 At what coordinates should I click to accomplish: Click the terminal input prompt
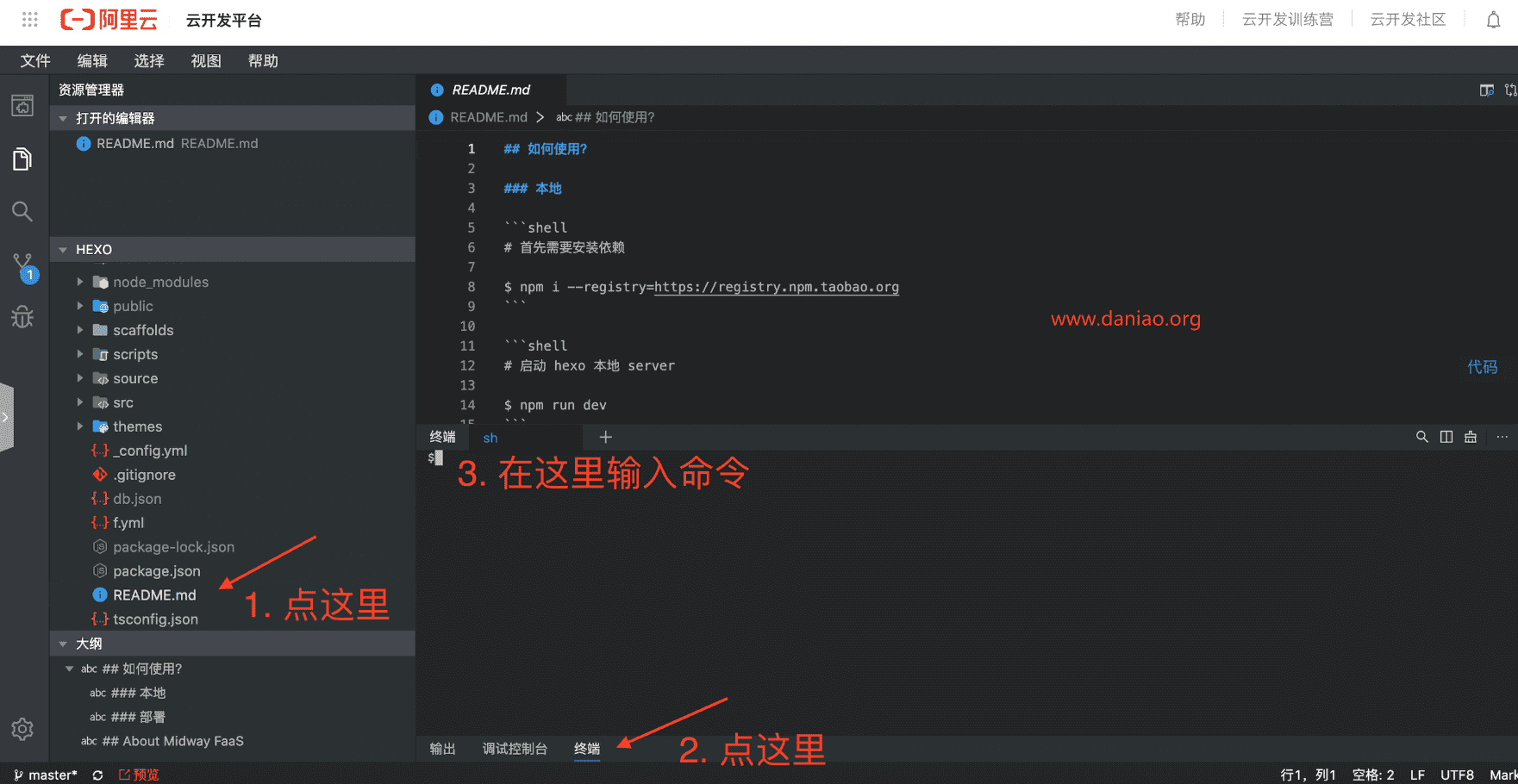point(436,458)
